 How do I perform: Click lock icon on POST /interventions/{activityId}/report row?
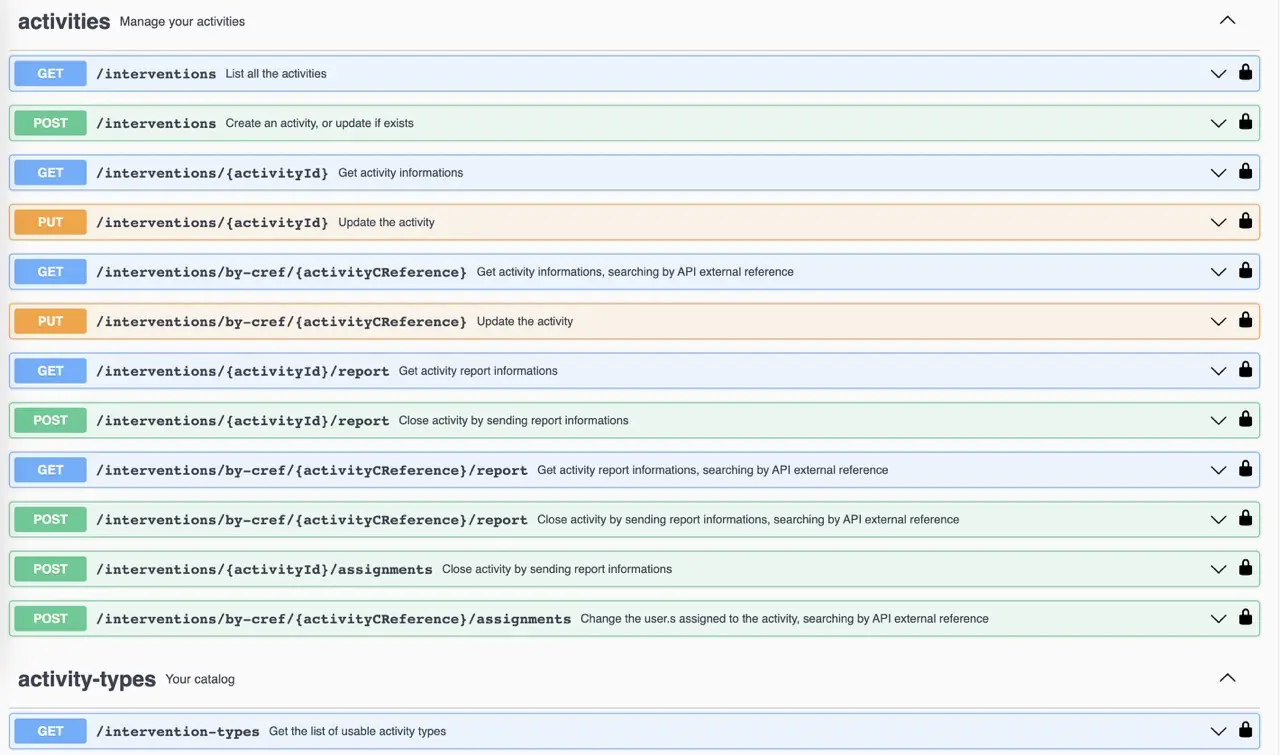[1245, 419]
